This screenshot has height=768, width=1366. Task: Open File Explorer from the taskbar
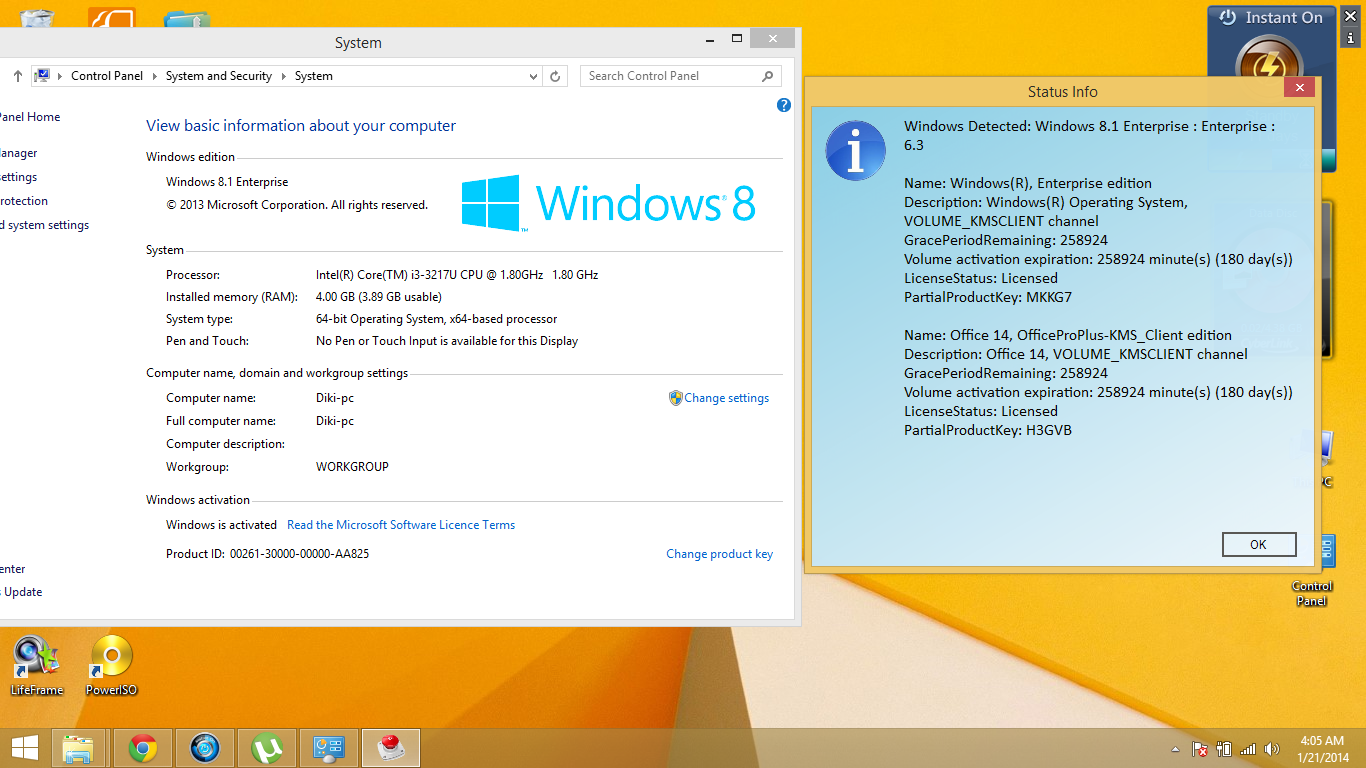(x=78, y=748)
